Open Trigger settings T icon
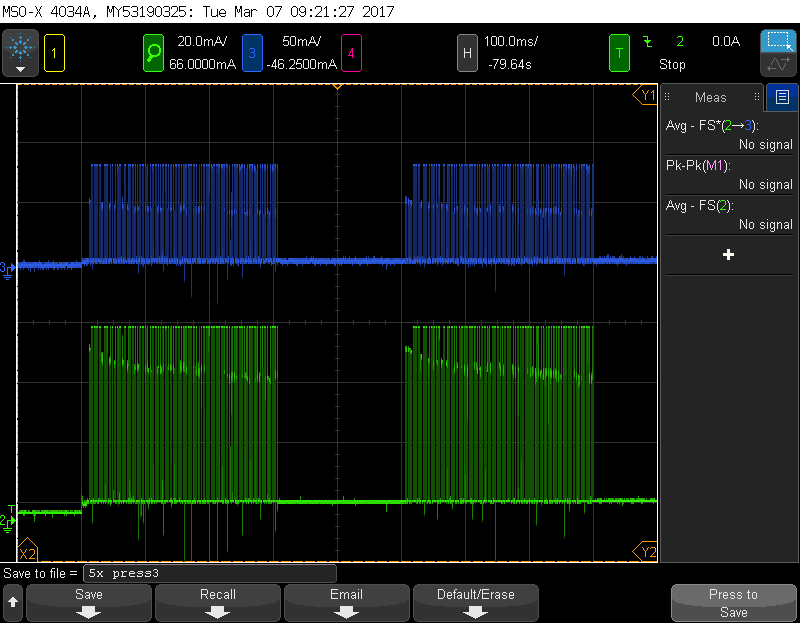This screenshot has width=800, height=623. coord(620,51)
